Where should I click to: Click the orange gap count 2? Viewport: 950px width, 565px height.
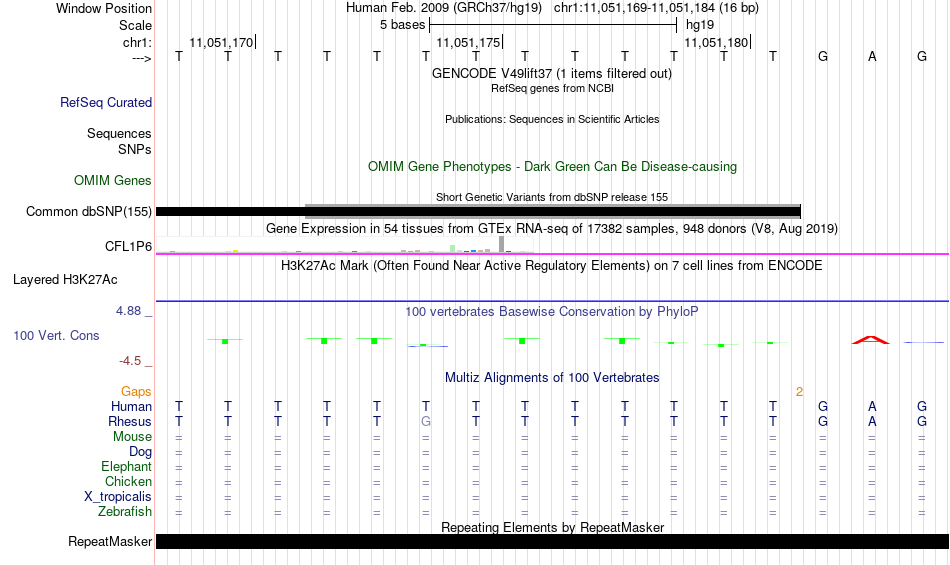click(x=799, y=392)
